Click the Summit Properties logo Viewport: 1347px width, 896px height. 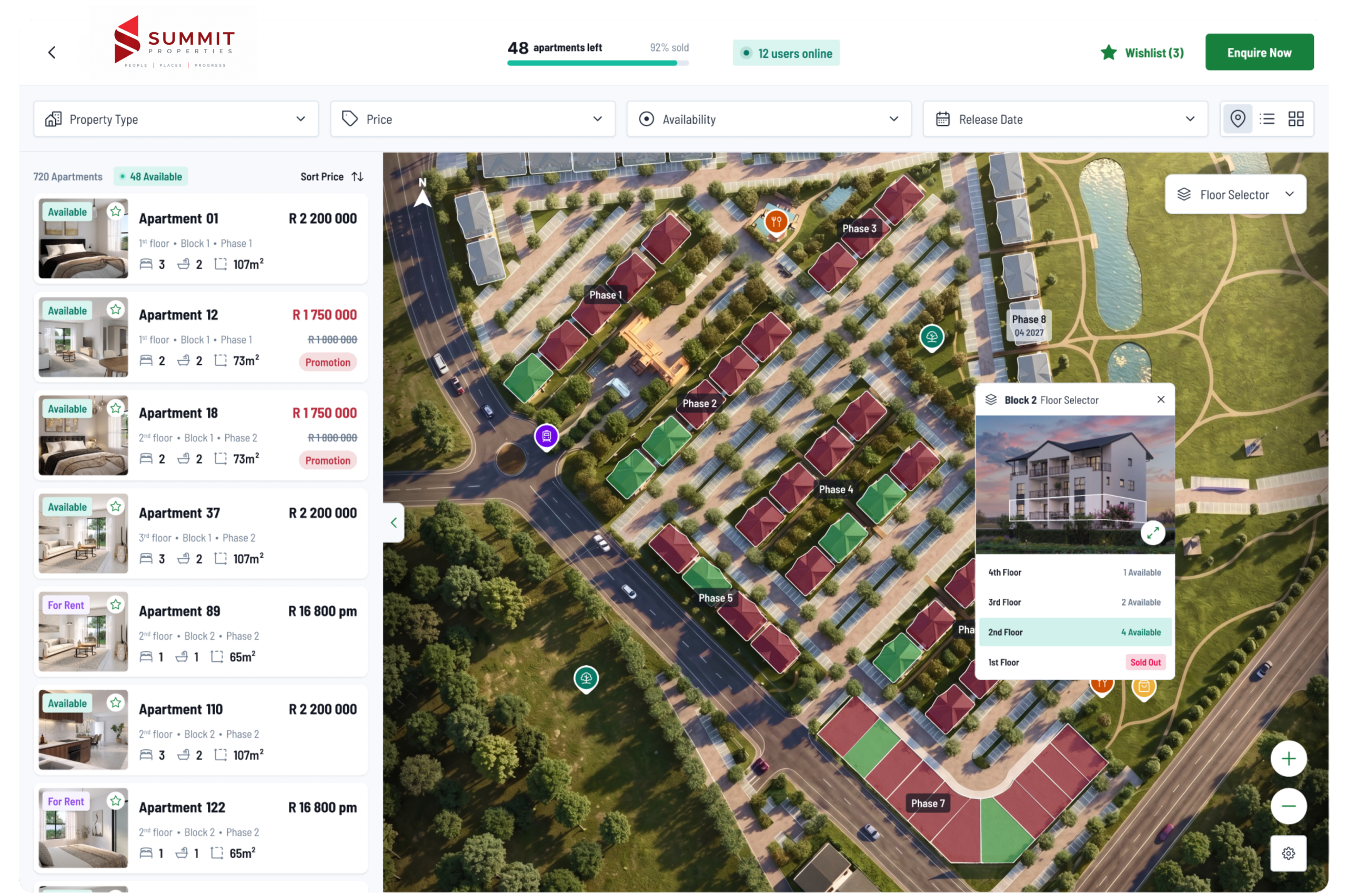pos(174,43)
